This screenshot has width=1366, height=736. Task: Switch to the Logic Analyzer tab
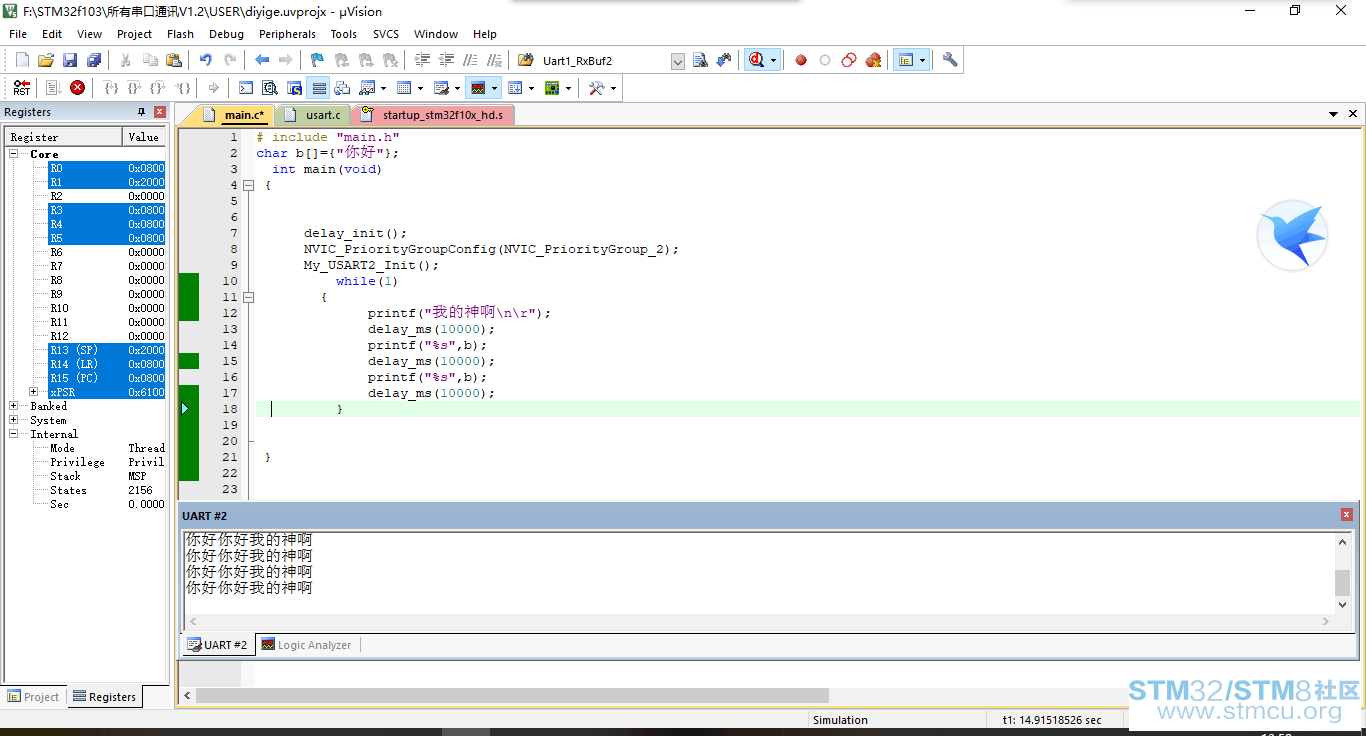coord(307,645)
